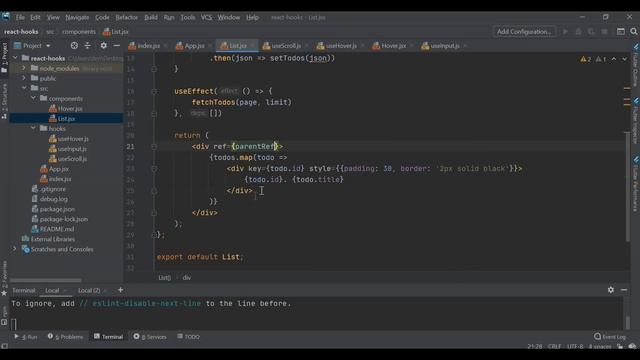This screenshot has width=640, height=360.
Task: Open the Project view dropdown
Action: pyautogui.click(x=32, y=46)
